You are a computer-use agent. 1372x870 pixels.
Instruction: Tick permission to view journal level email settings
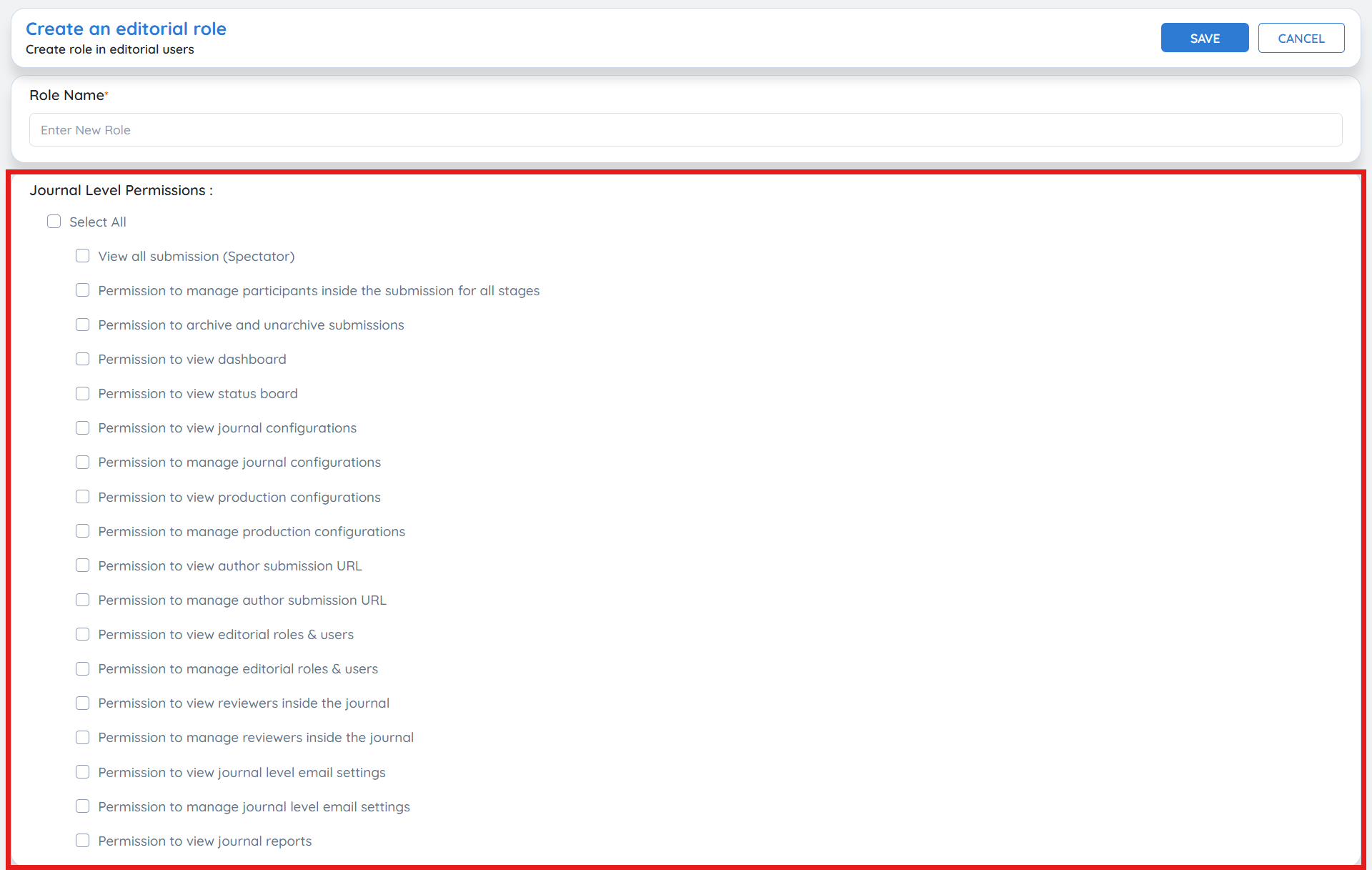click(83, 772)
